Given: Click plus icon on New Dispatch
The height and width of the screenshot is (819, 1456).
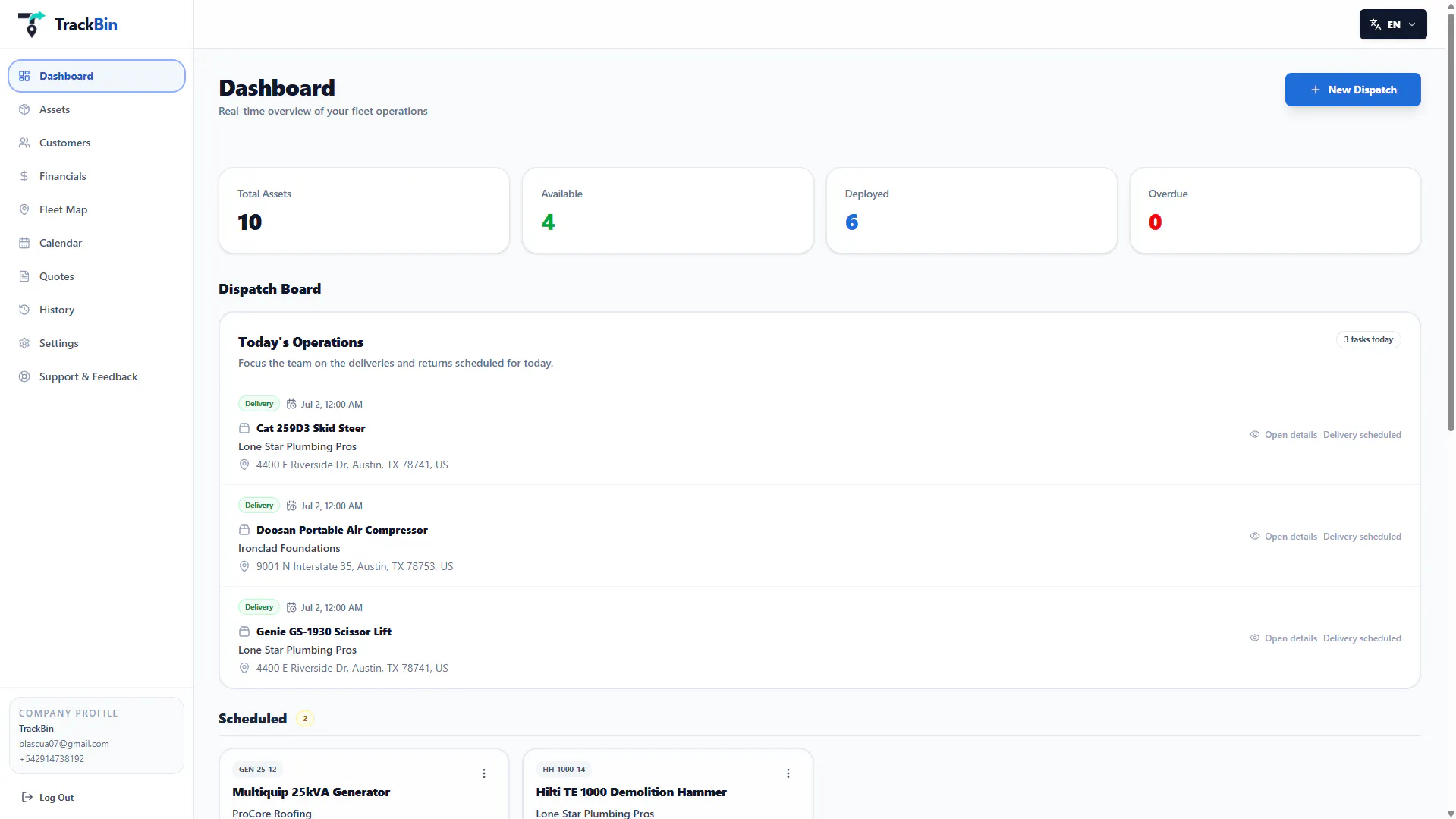Looking at the screenshot, I should tap(1316, 90).
